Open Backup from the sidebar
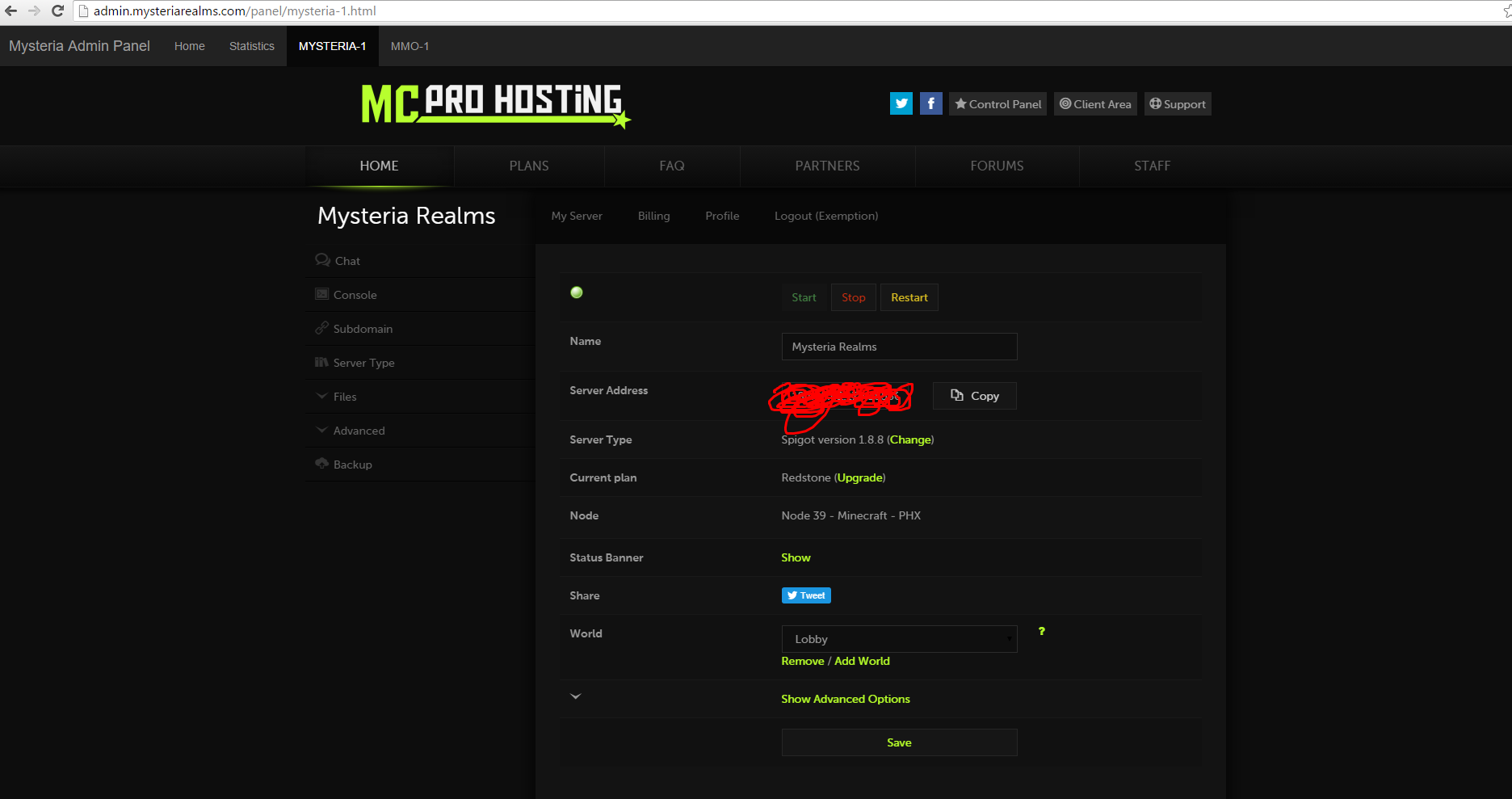 (352, 464)
